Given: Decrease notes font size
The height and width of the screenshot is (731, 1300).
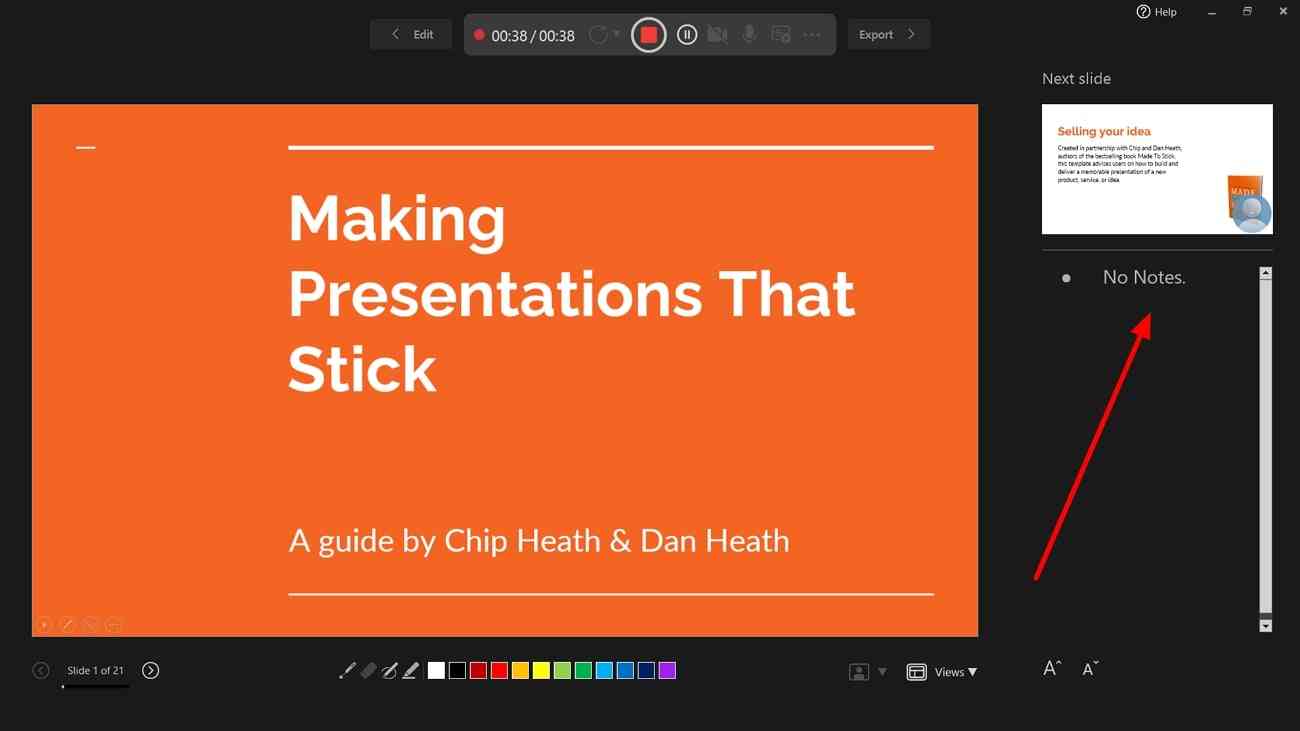Looking at the screenshot, I should (1091, 668).
